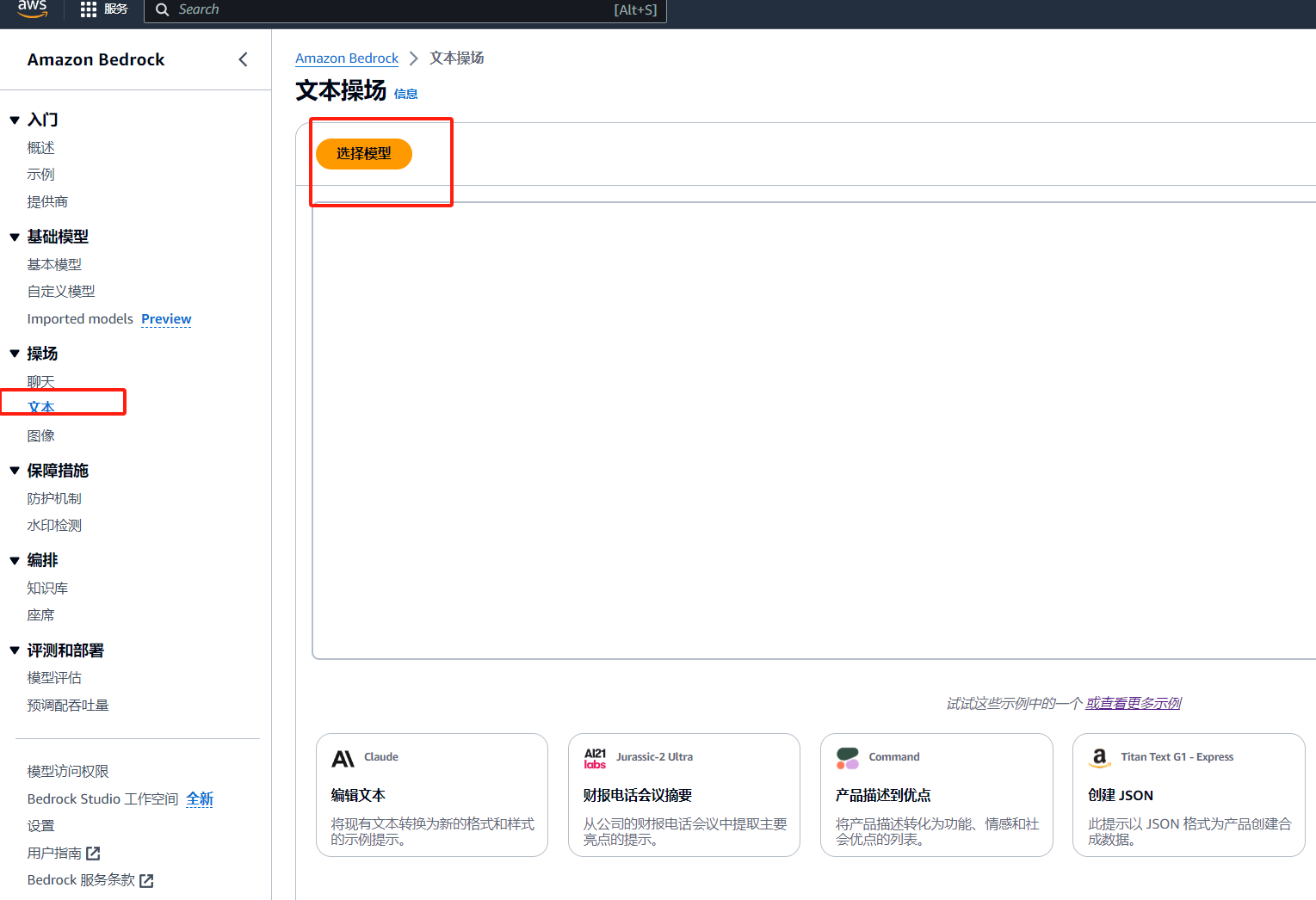Click the 全新 badge link
The width and height of the screenshot is (1316, 900).
point(200,799)
